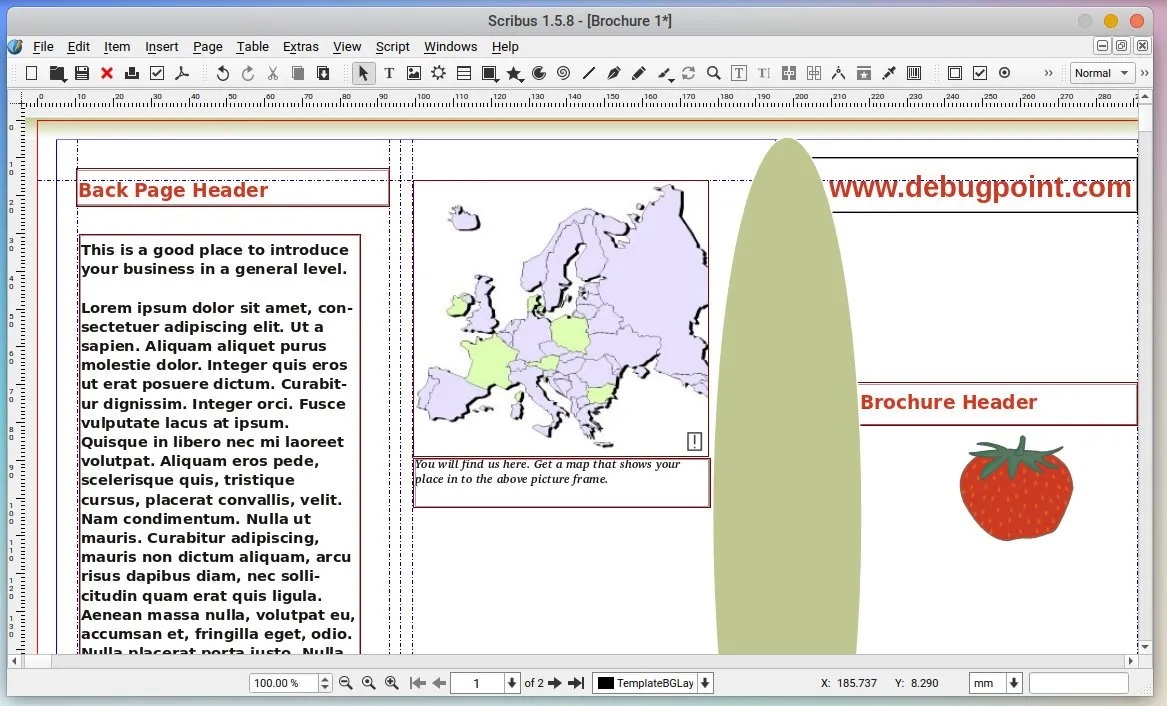Choose the Zoom magnifier tool

(713, 73)
